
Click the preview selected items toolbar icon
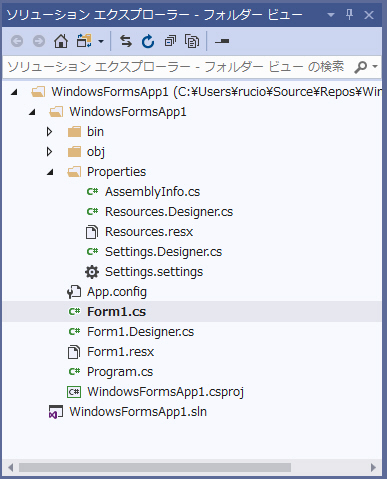click(x=222, y=41)
